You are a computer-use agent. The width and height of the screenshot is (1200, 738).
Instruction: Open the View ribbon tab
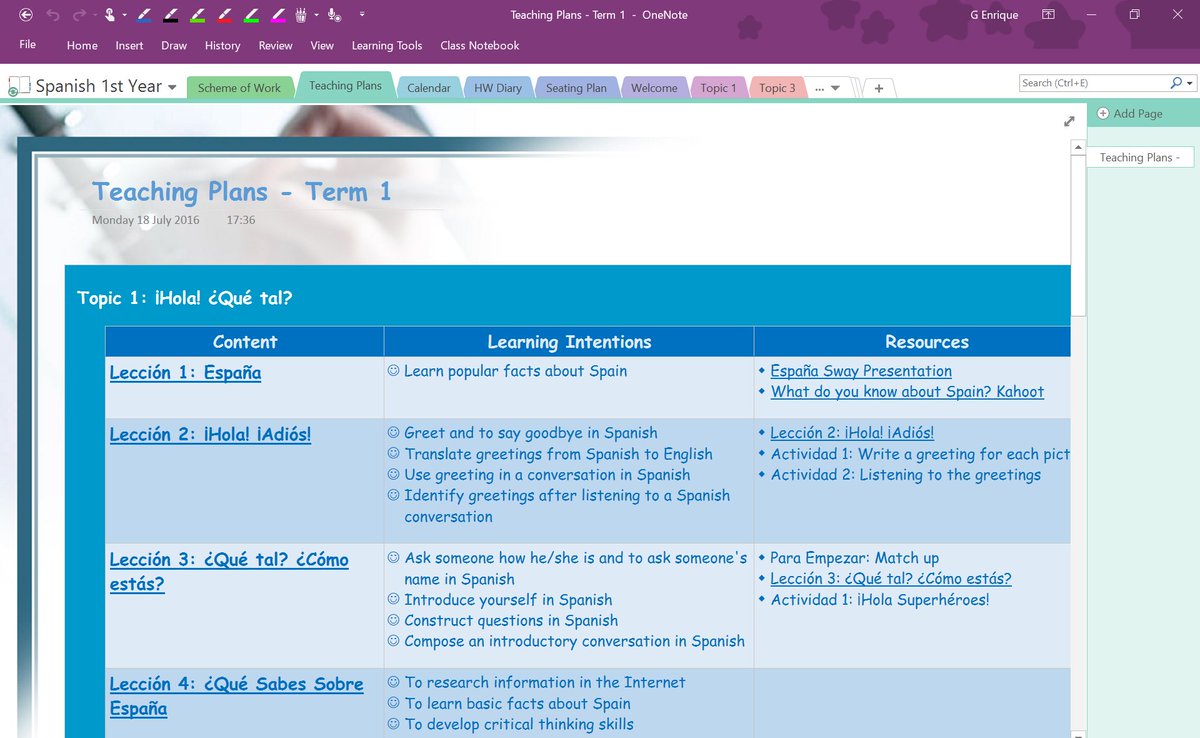tap(322, 45)
